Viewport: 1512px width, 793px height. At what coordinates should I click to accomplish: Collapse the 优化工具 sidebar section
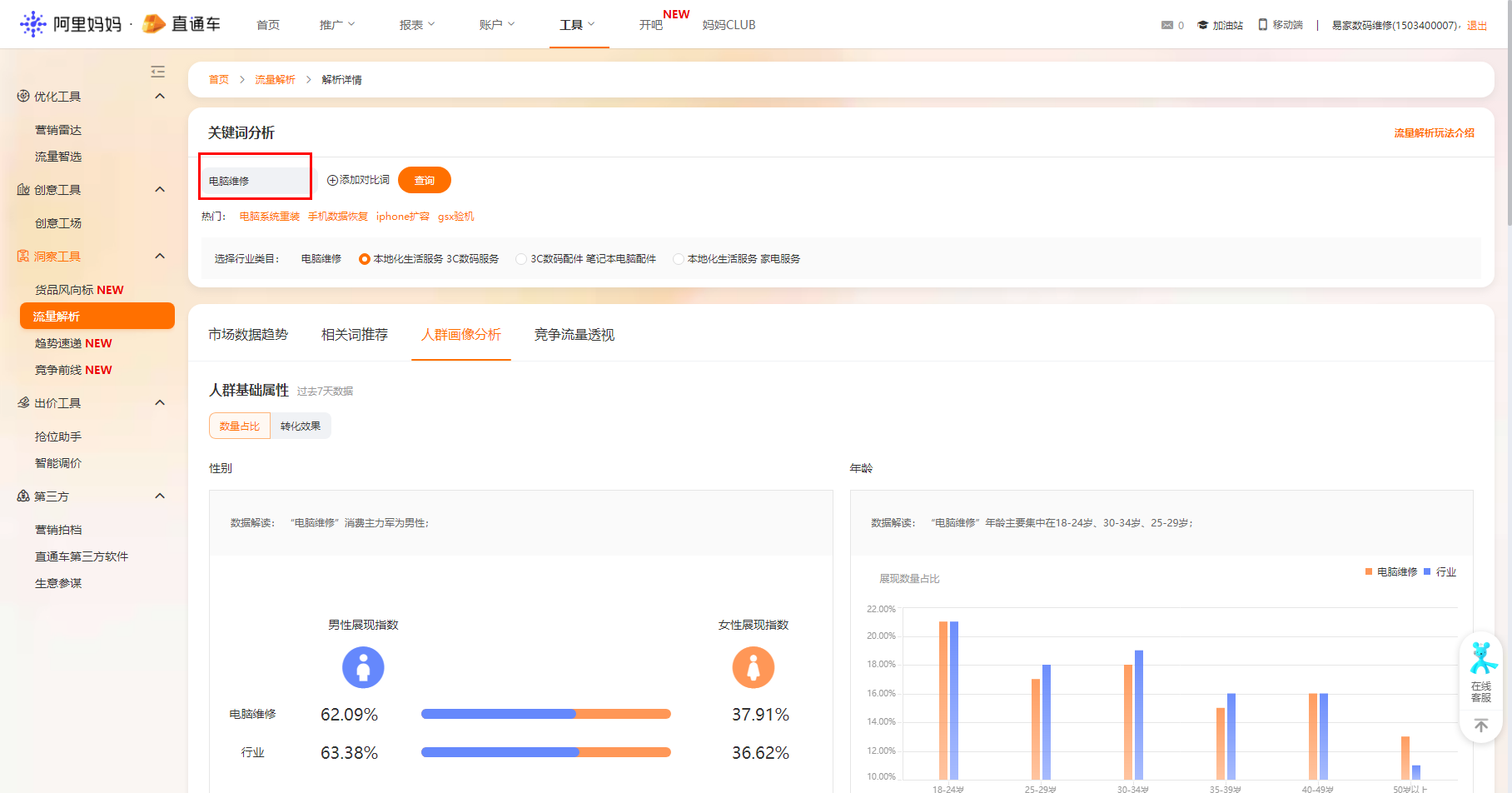pyautogui.click(x=160, y=97)
